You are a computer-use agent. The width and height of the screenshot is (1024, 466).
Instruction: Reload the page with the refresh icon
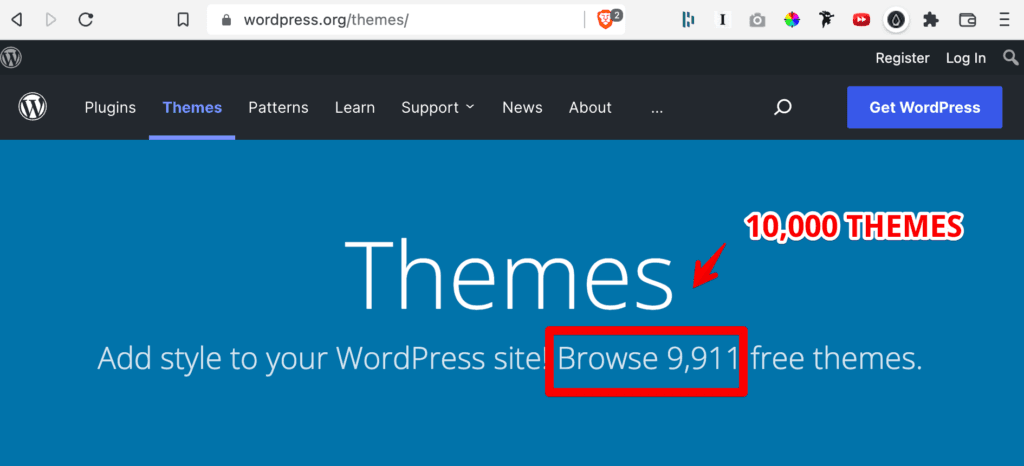(86, 20)
